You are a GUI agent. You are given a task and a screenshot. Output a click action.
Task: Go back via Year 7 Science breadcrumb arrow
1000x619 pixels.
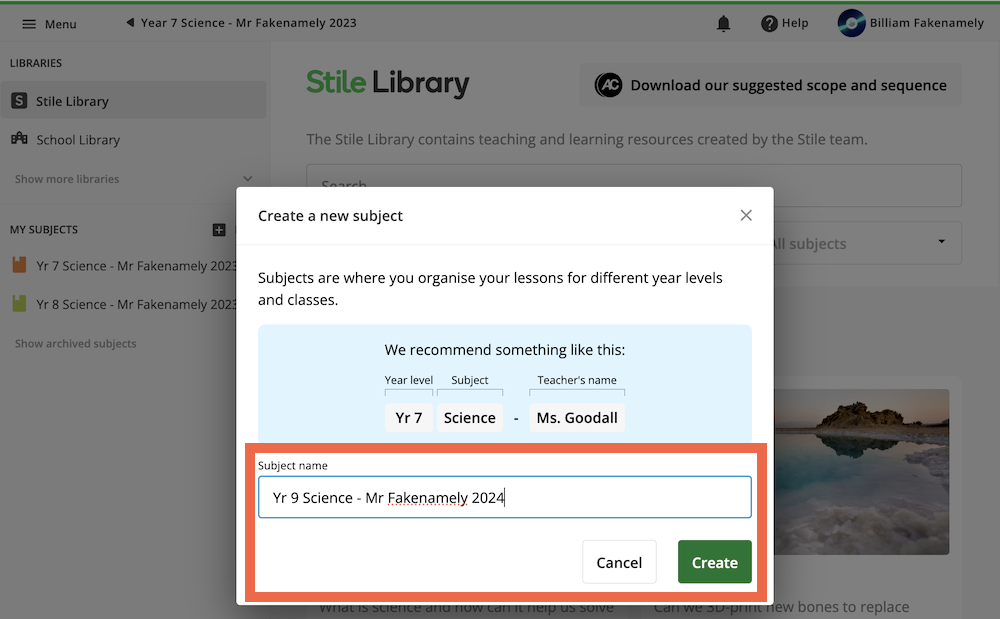[x=130, y=23]
